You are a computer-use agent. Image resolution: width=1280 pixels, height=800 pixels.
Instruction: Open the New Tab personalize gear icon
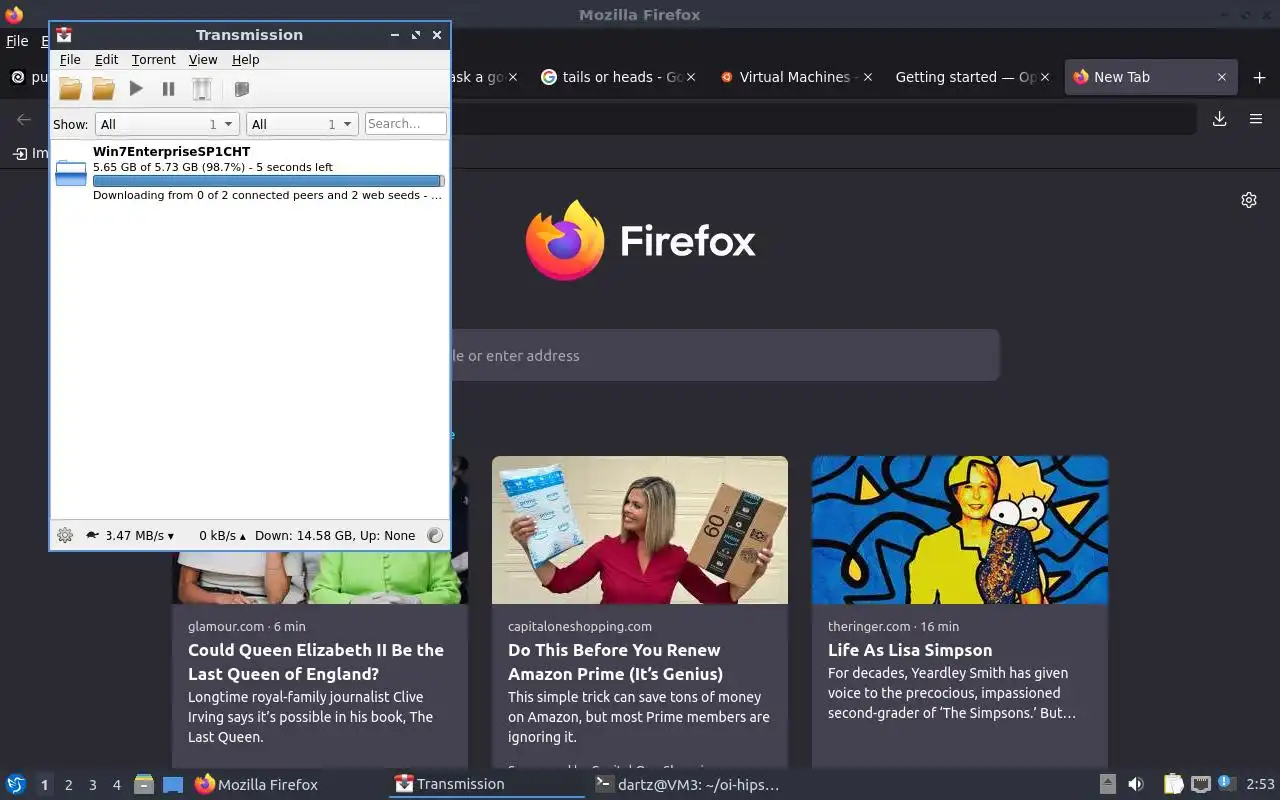point(1249,200)
